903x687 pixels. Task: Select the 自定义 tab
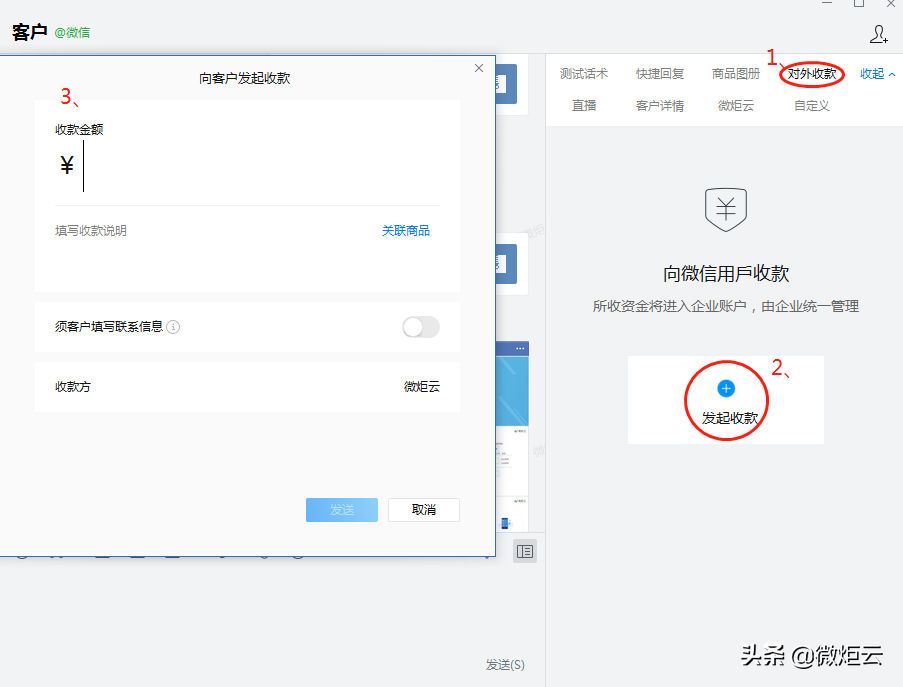[810, 104]
